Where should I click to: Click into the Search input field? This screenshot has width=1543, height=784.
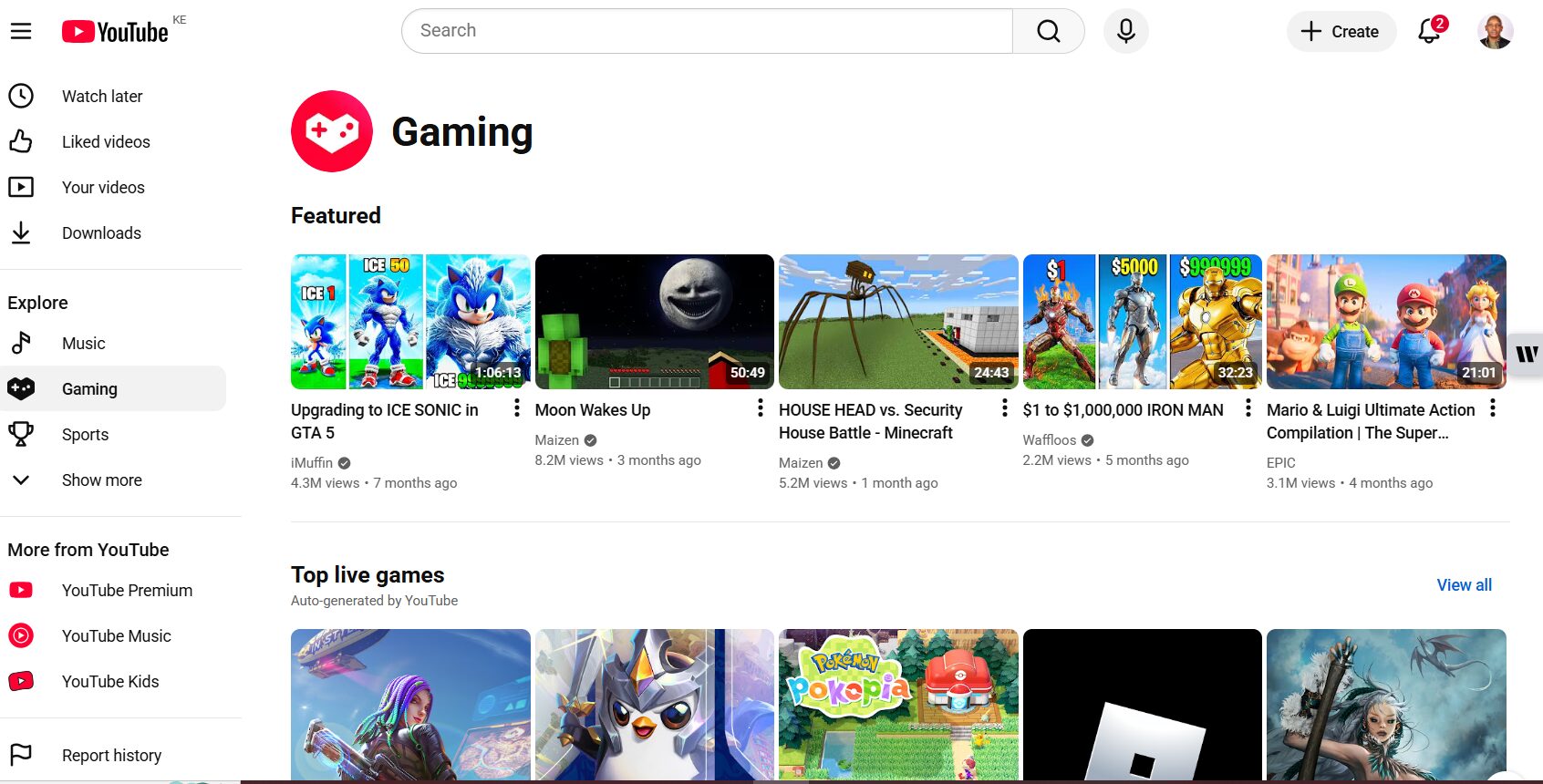[x=707, y=31]
